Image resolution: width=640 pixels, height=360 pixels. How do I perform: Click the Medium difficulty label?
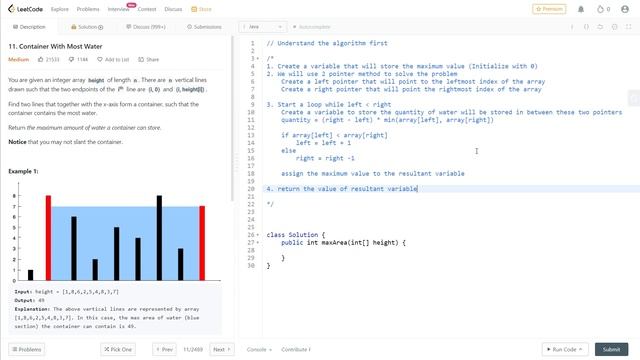(18, 60)
